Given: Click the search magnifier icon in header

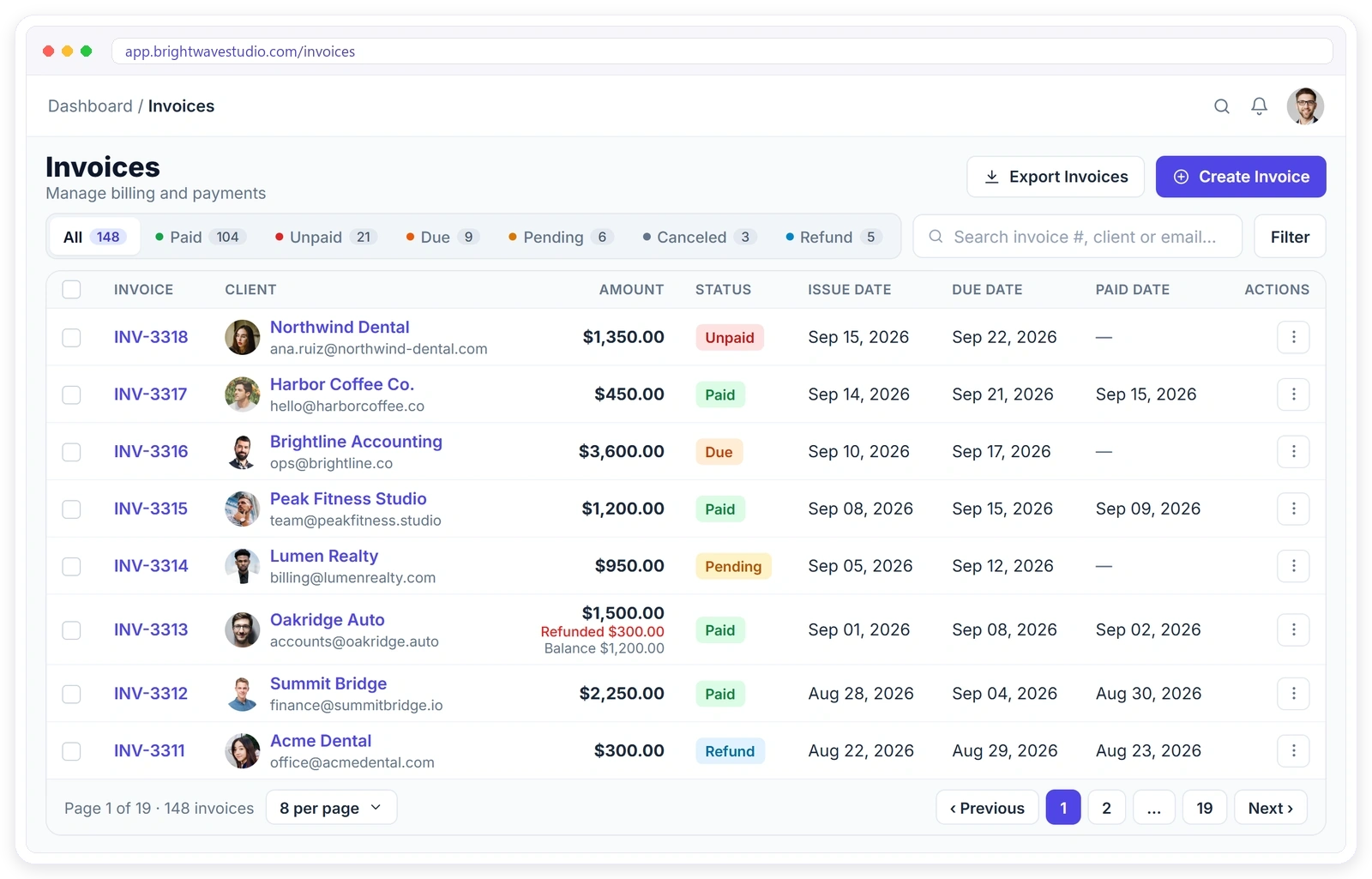Looking at the screenshot, I should [1222, 106].
